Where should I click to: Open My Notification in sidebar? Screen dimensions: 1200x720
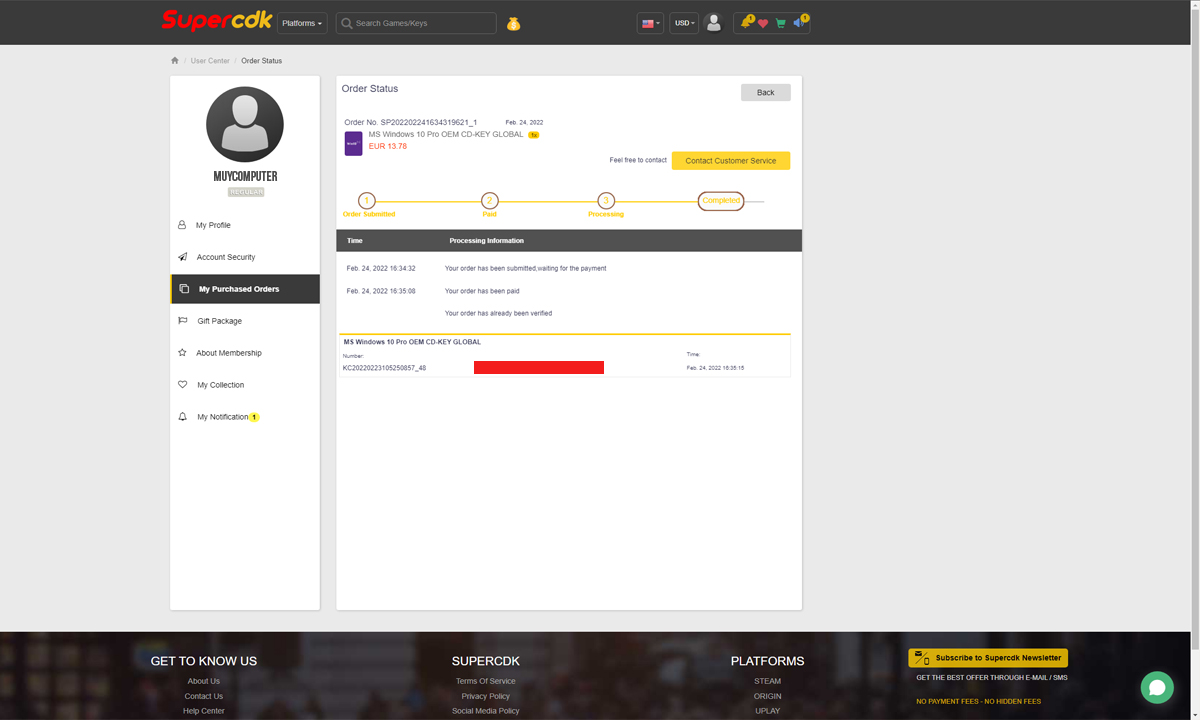coord(222,417)
